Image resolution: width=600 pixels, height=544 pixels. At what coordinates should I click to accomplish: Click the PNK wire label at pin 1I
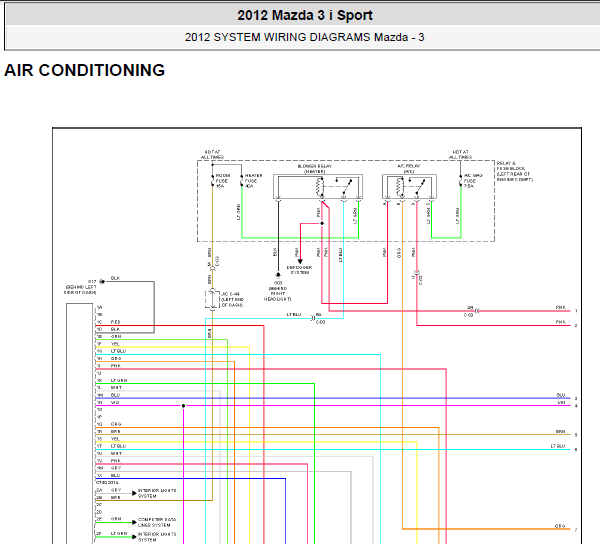click(116, 366)
